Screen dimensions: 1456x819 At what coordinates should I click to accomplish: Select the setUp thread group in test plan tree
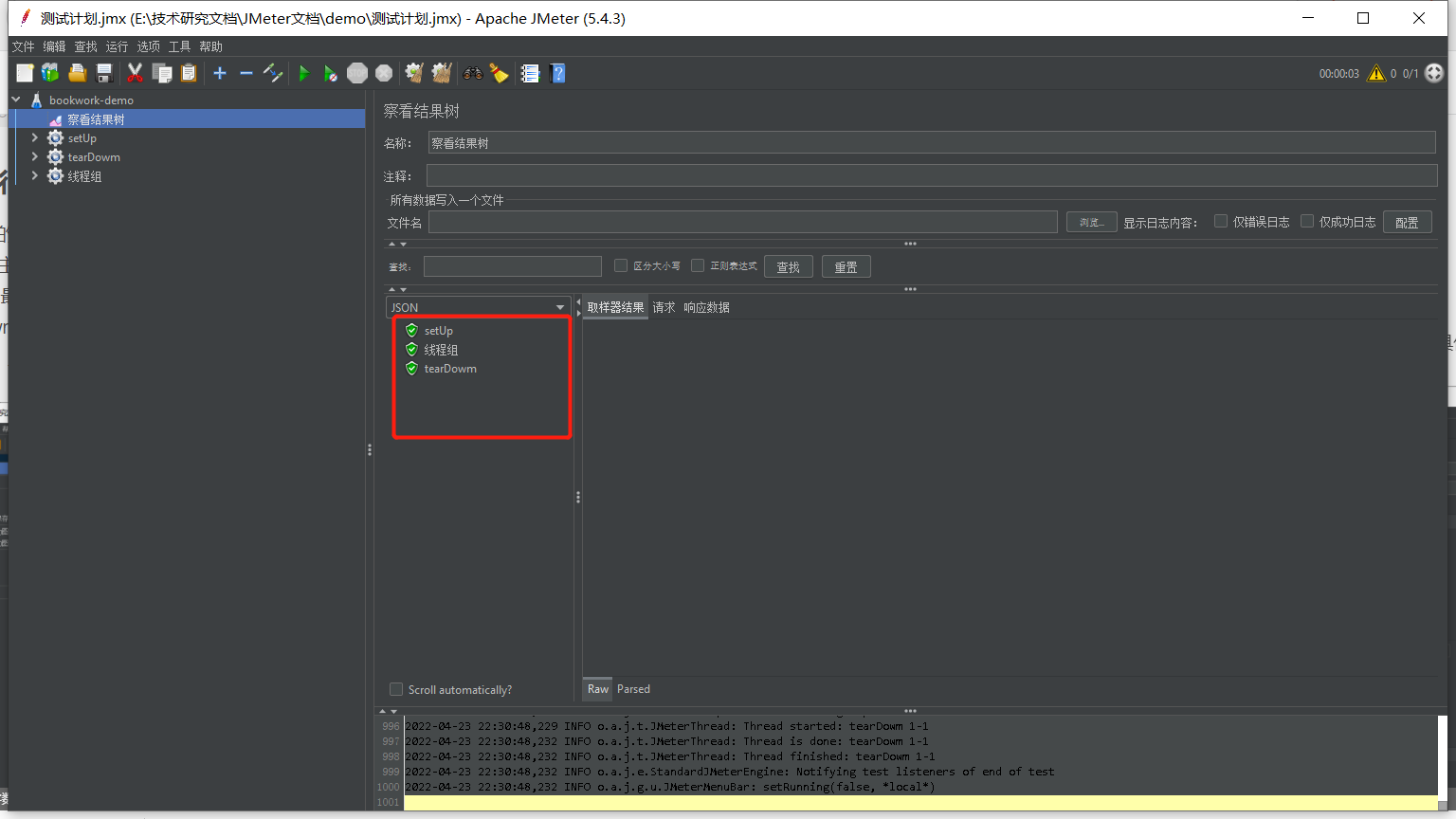(82, 138)
